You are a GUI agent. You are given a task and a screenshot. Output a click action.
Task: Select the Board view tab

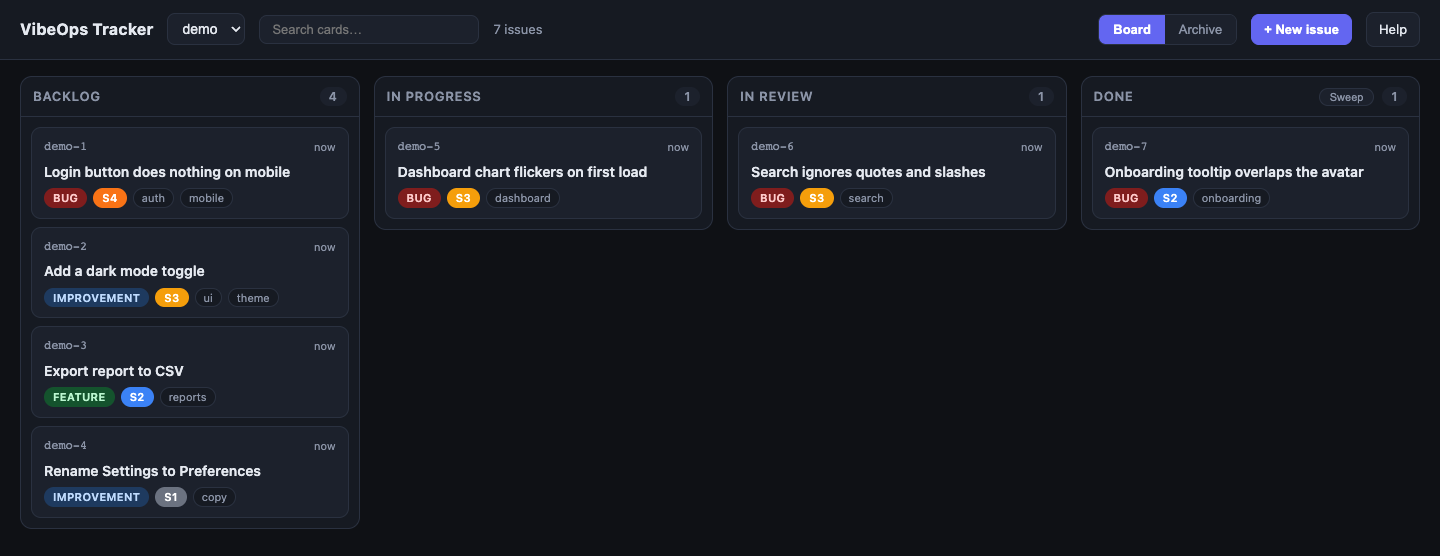pyautogui.click(x=1132, y=29)
